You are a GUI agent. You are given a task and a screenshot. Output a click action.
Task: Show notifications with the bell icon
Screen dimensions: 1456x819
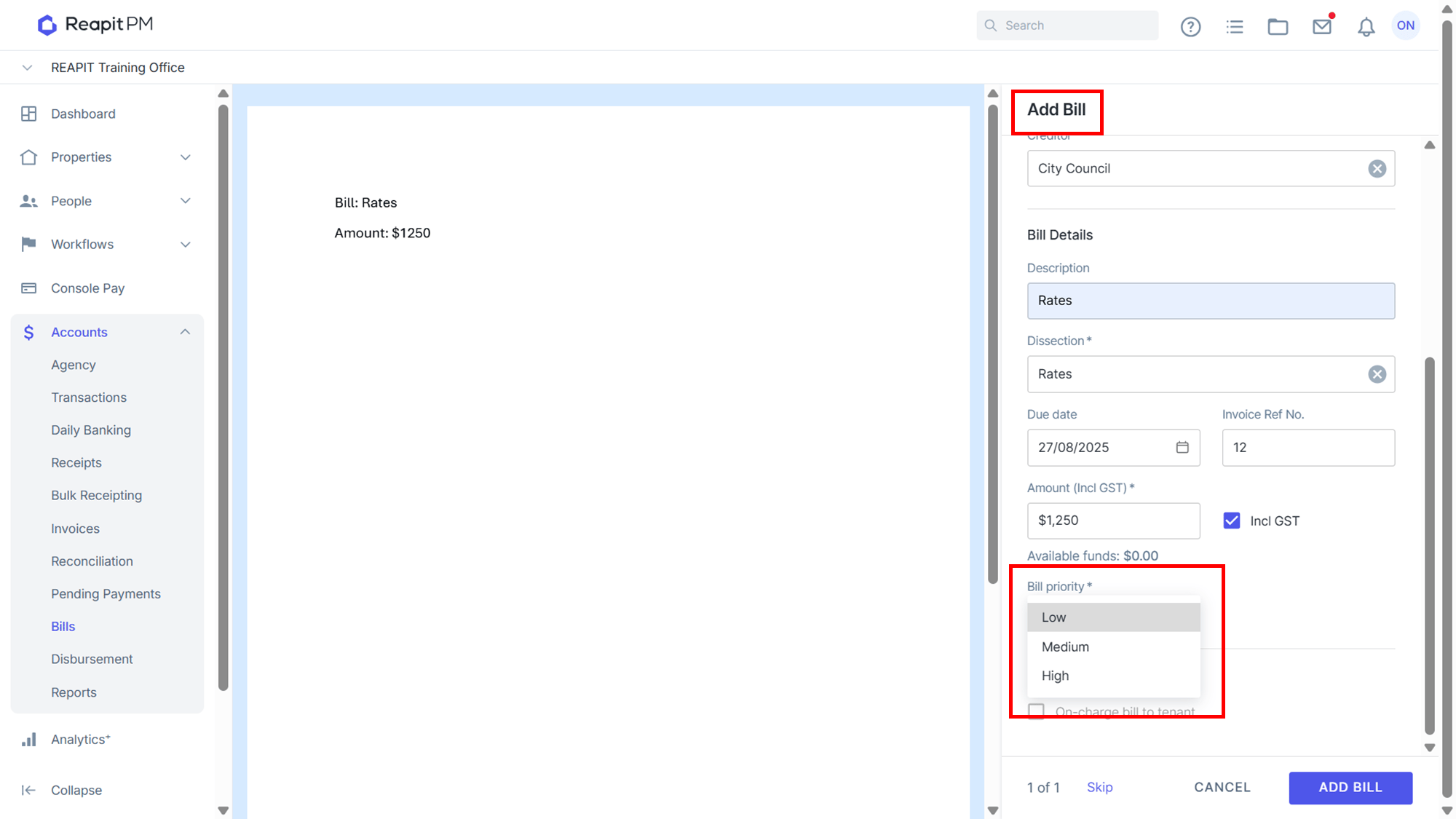tap(1366, 27)
